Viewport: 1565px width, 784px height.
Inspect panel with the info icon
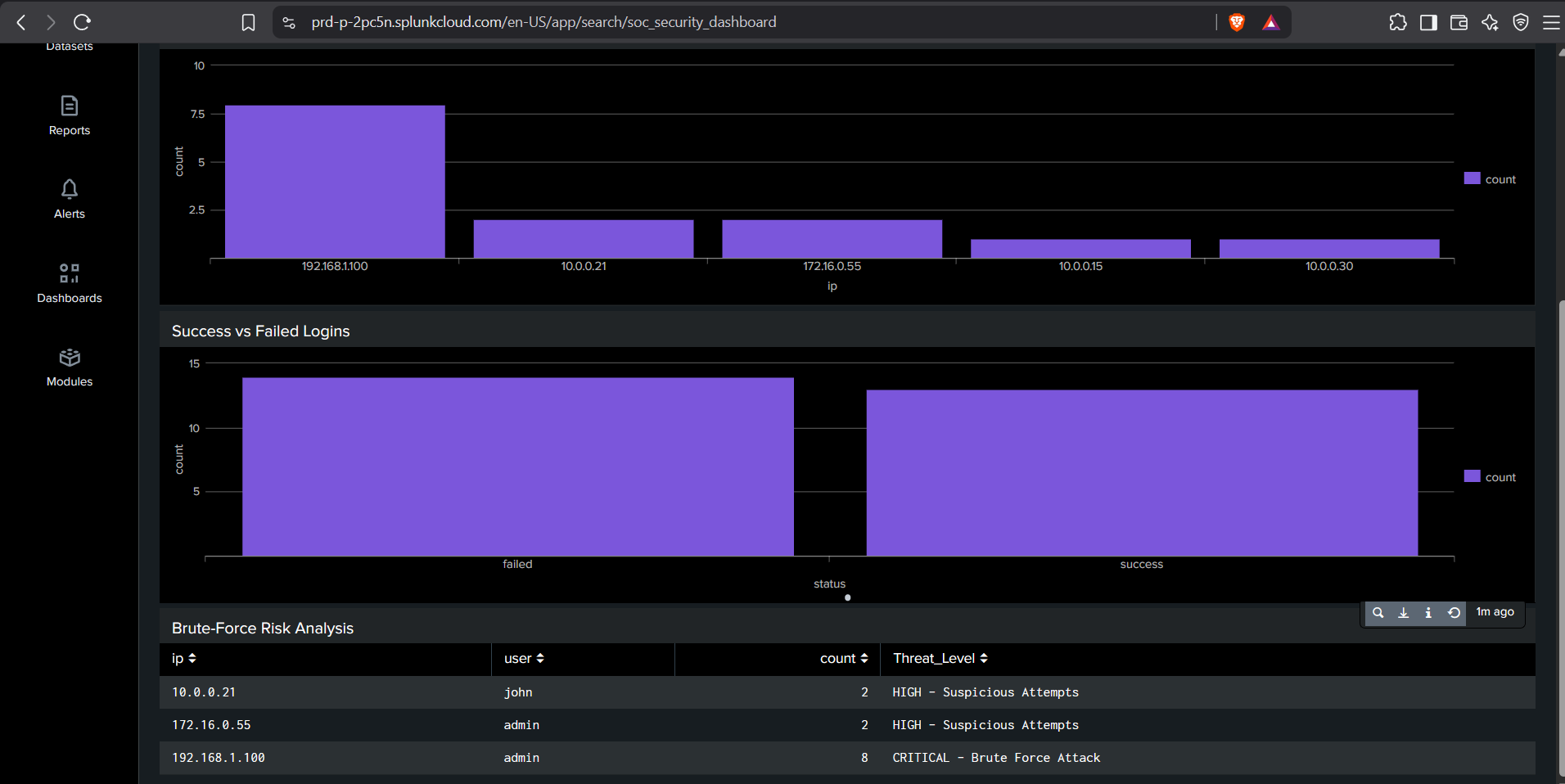click(1428, 612)
